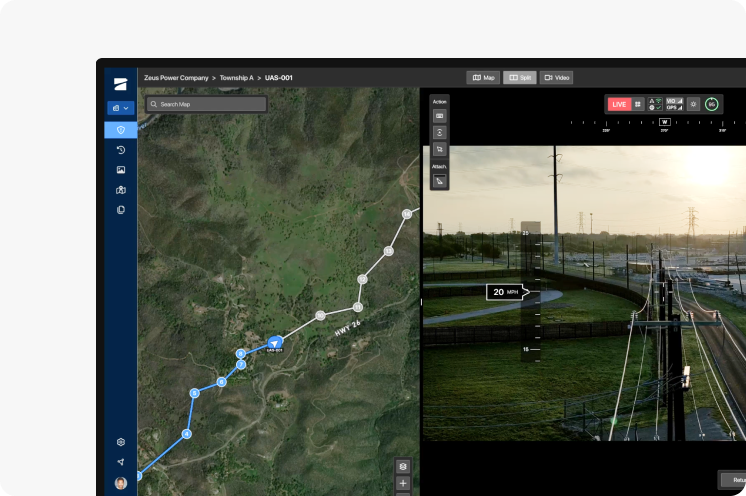Click the W compass heading marker
This screenshot has width=746, height=496.
point(664,122)
